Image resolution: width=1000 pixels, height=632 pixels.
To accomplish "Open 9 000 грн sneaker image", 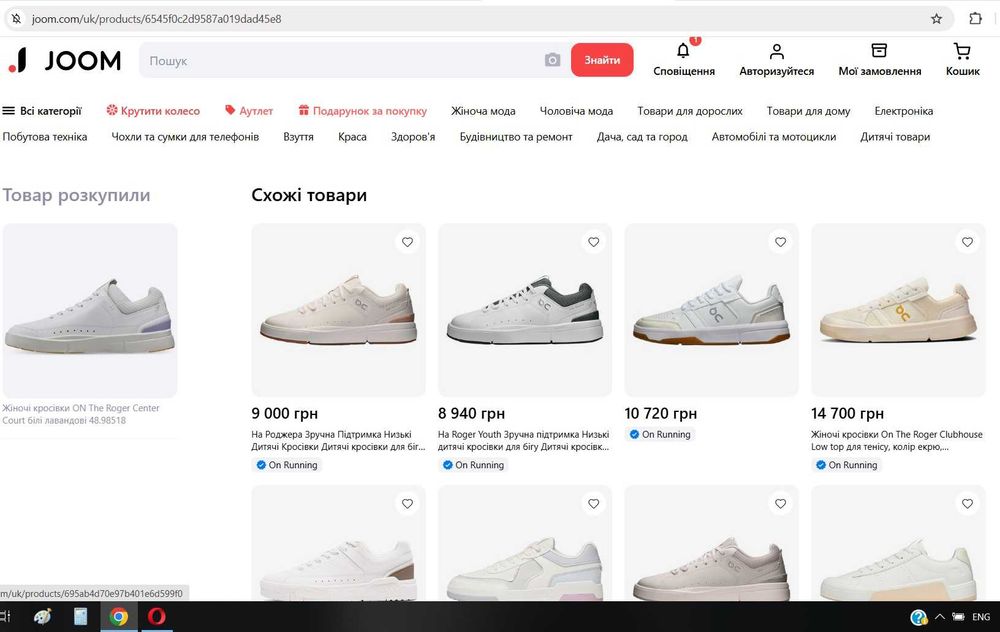I will click(x=338, y=310).
